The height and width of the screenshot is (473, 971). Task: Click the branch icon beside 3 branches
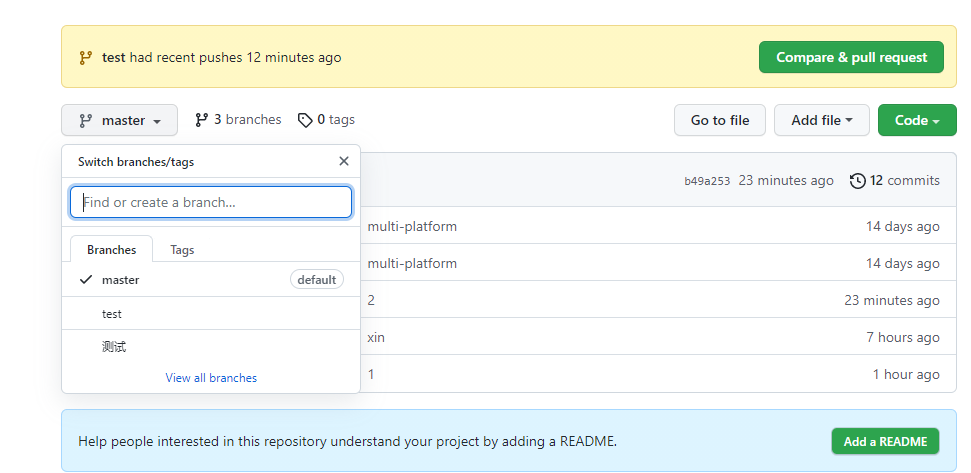(x=201, y=120)
